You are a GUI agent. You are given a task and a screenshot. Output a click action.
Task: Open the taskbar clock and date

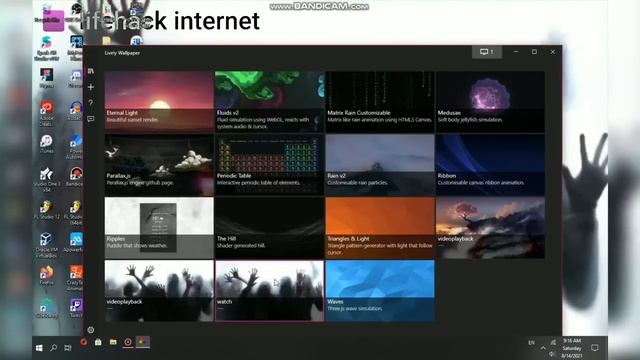click(572, 348)
